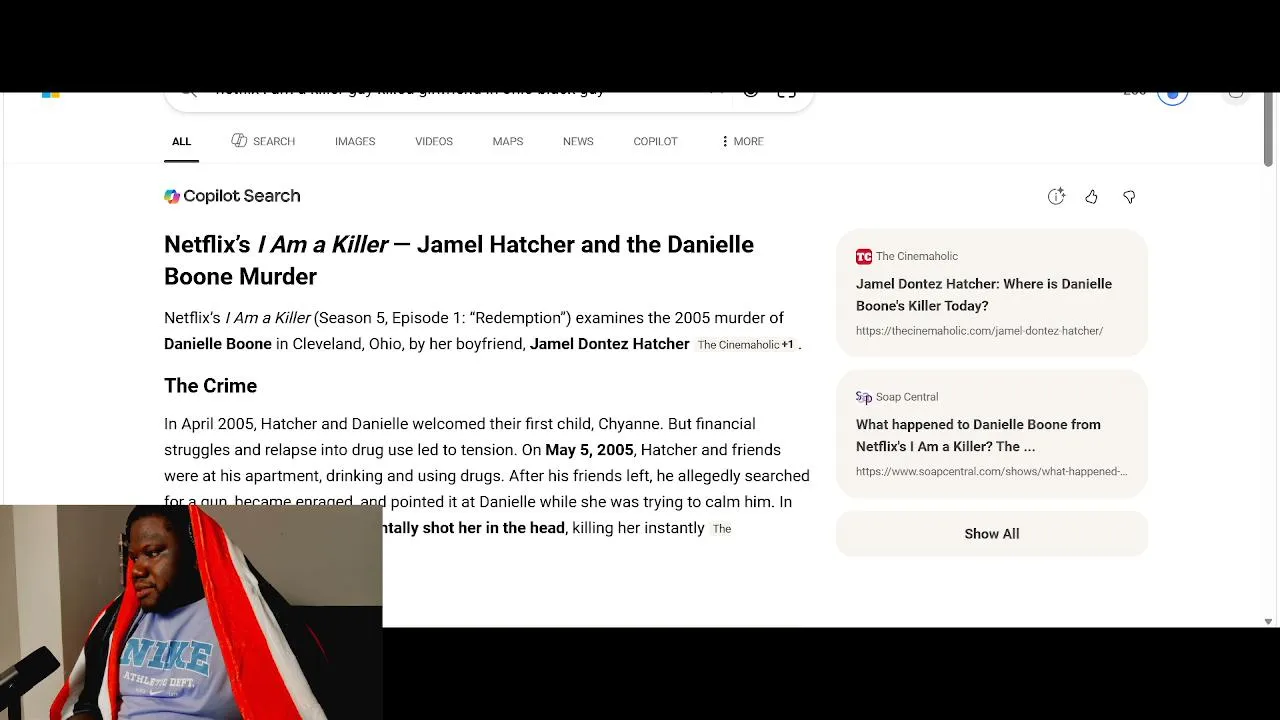Click the citation chip after 'killing her instantly'

pos(721,529)
